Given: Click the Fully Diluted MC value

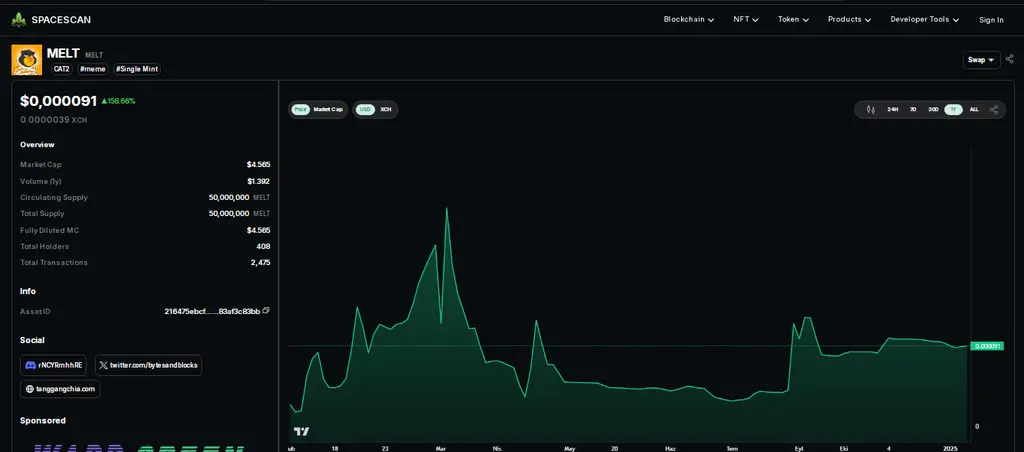Looking at the screenshot, I should (258, 230).
